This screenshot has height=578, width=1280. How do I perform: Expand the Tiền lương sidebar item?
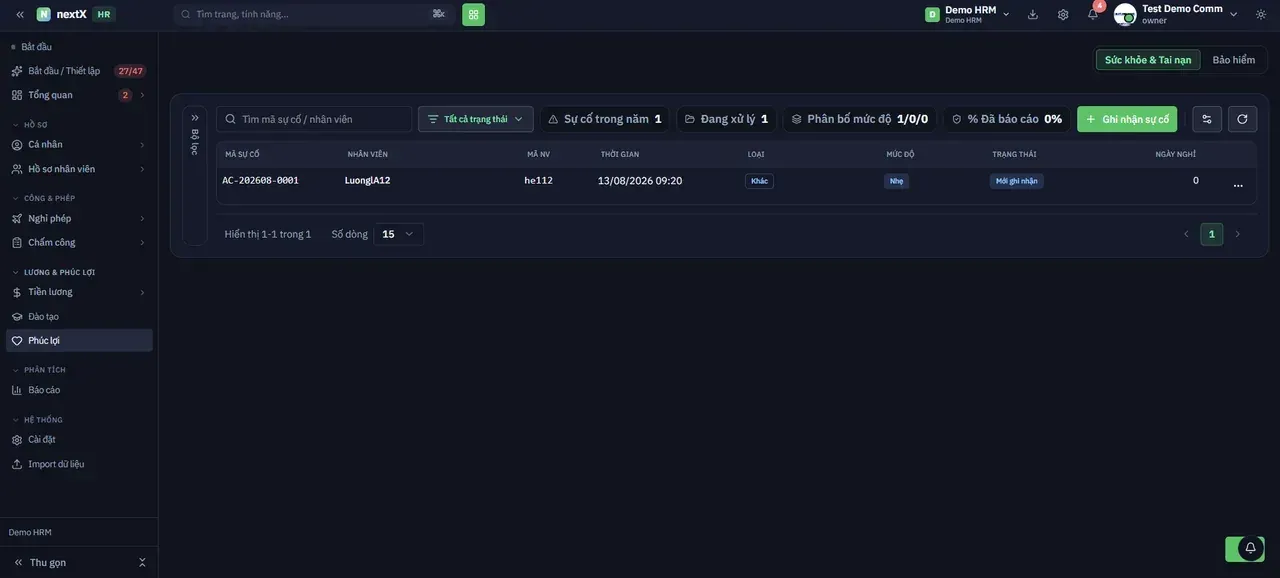pyautogui.click(x=79, y=292)
